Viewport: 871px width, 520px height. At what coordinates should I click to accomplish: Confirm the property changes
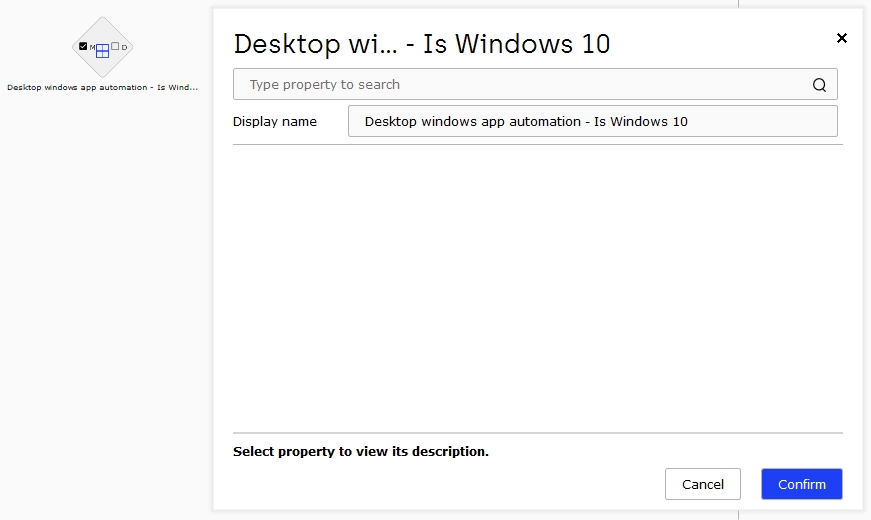(802, 484)
